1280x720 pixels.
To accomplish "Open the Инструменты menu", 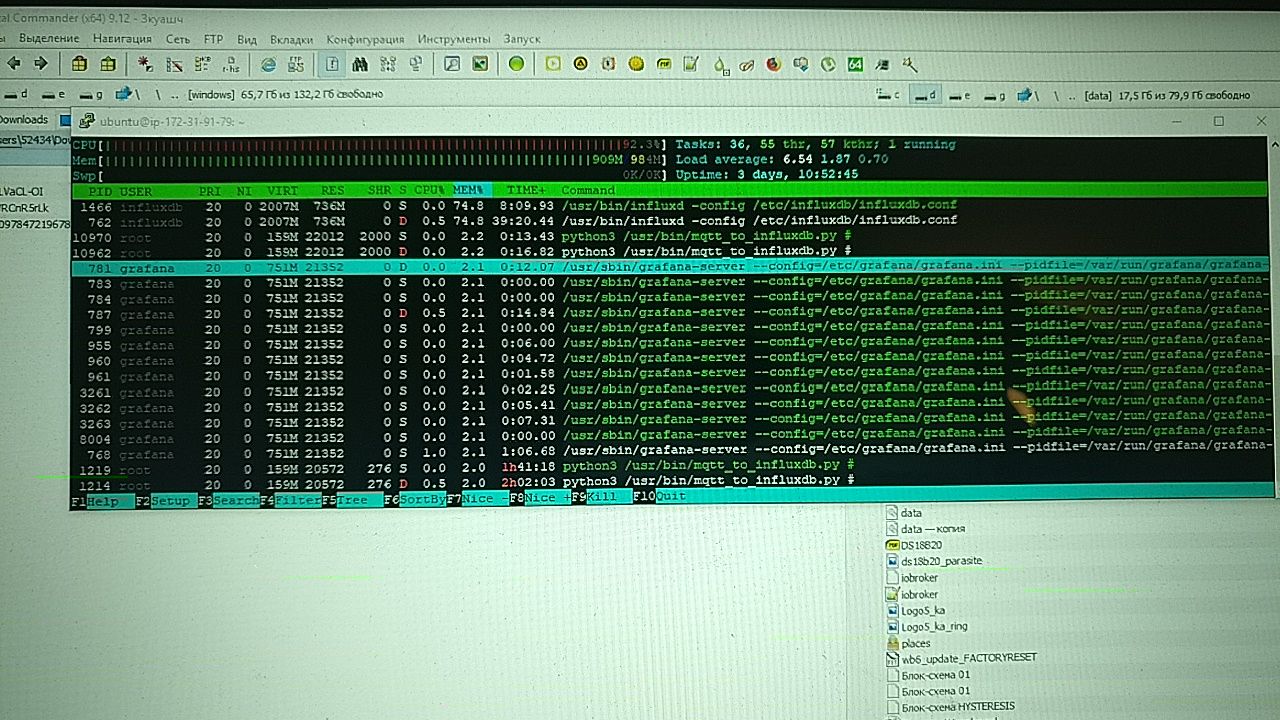I will [x=454, y=39].
